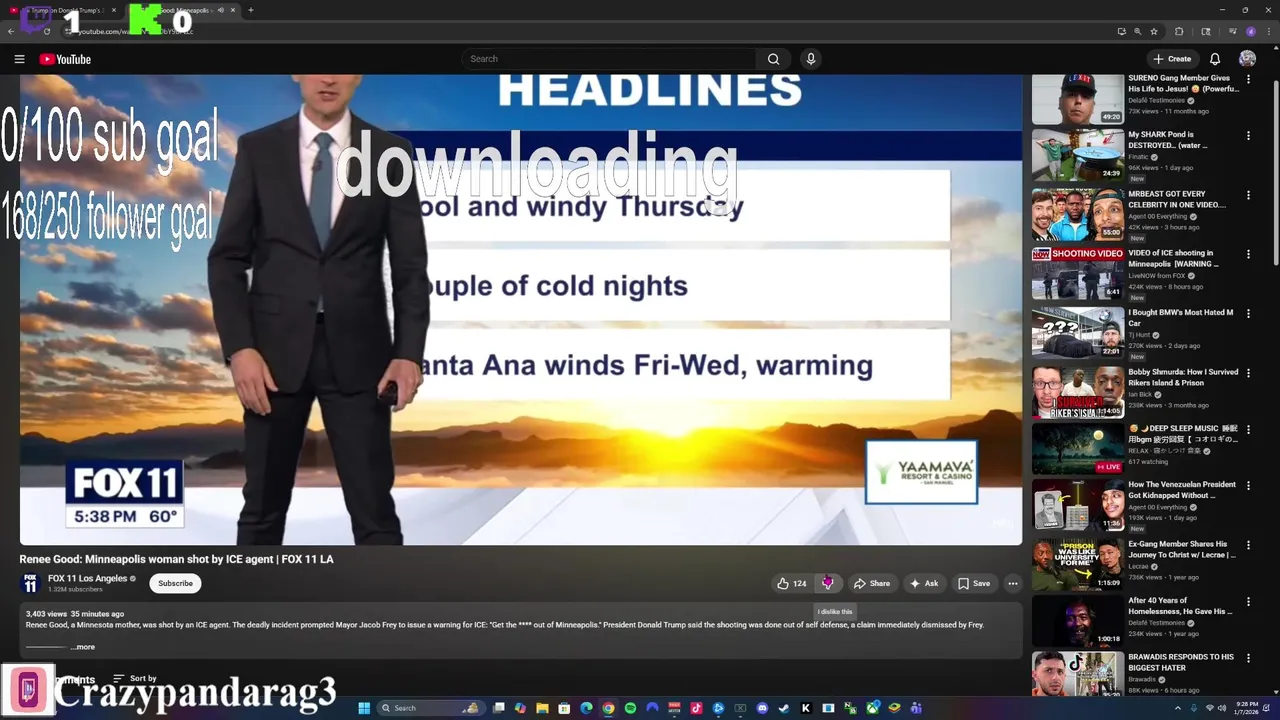Bookmark this page with the star icon
Viewport: 1280px width, 720px height.
(1154, 31)
